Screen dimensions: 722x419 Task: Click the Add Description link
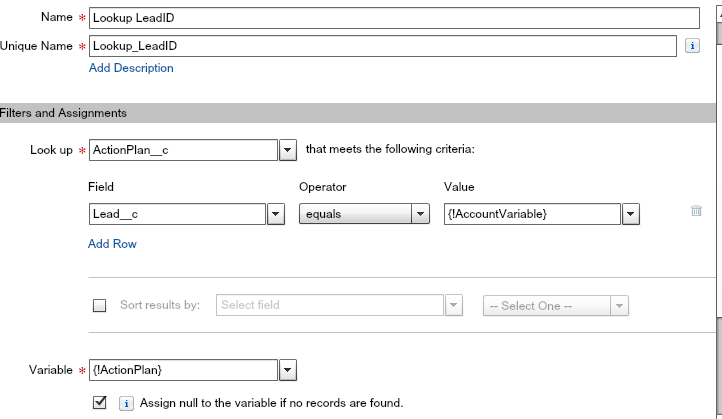(x=131, y=68)
